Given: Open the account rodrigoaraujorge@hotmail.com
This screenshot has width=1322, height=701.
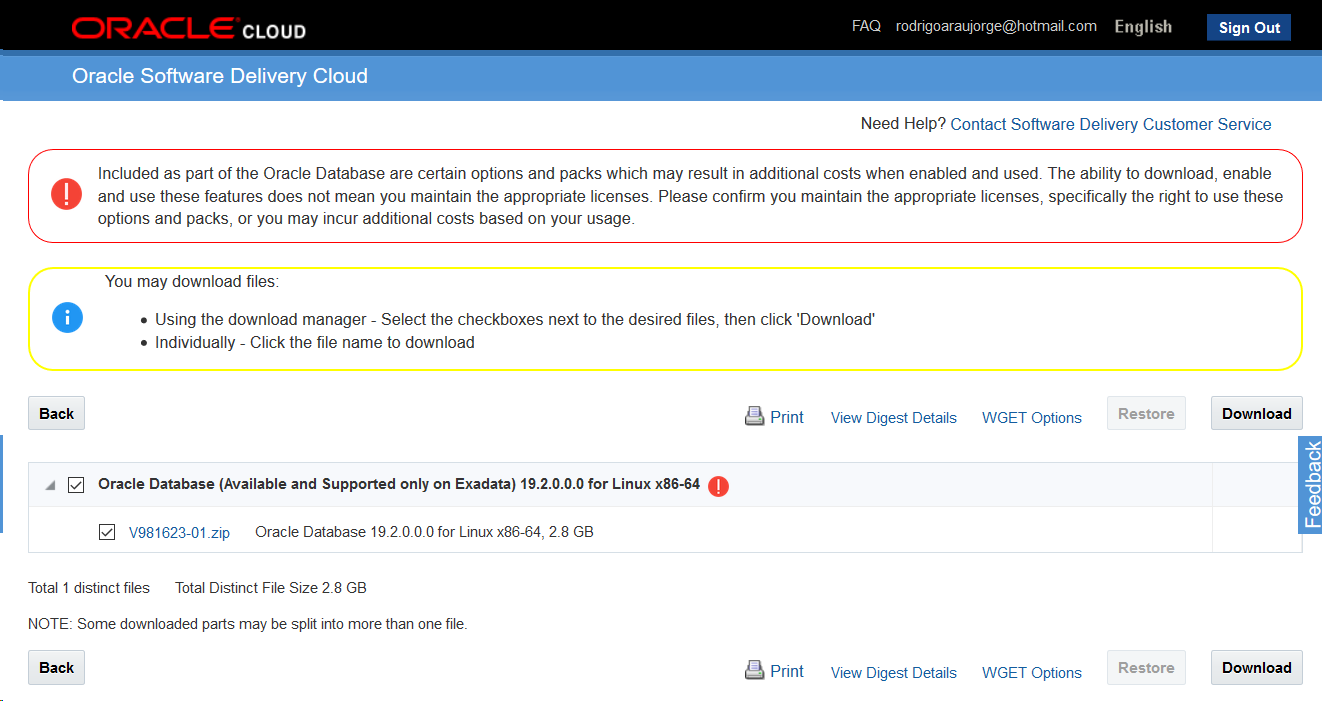Looking at the screenshot, I should click(996, 26).
